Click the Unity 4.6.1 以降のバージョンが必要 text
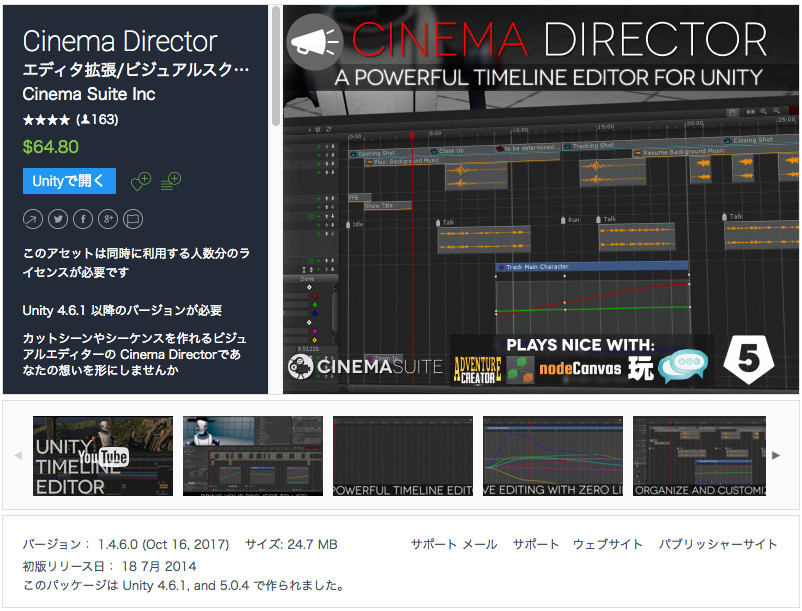This screenshot has width=802, height=611. (x=122, y=310)
